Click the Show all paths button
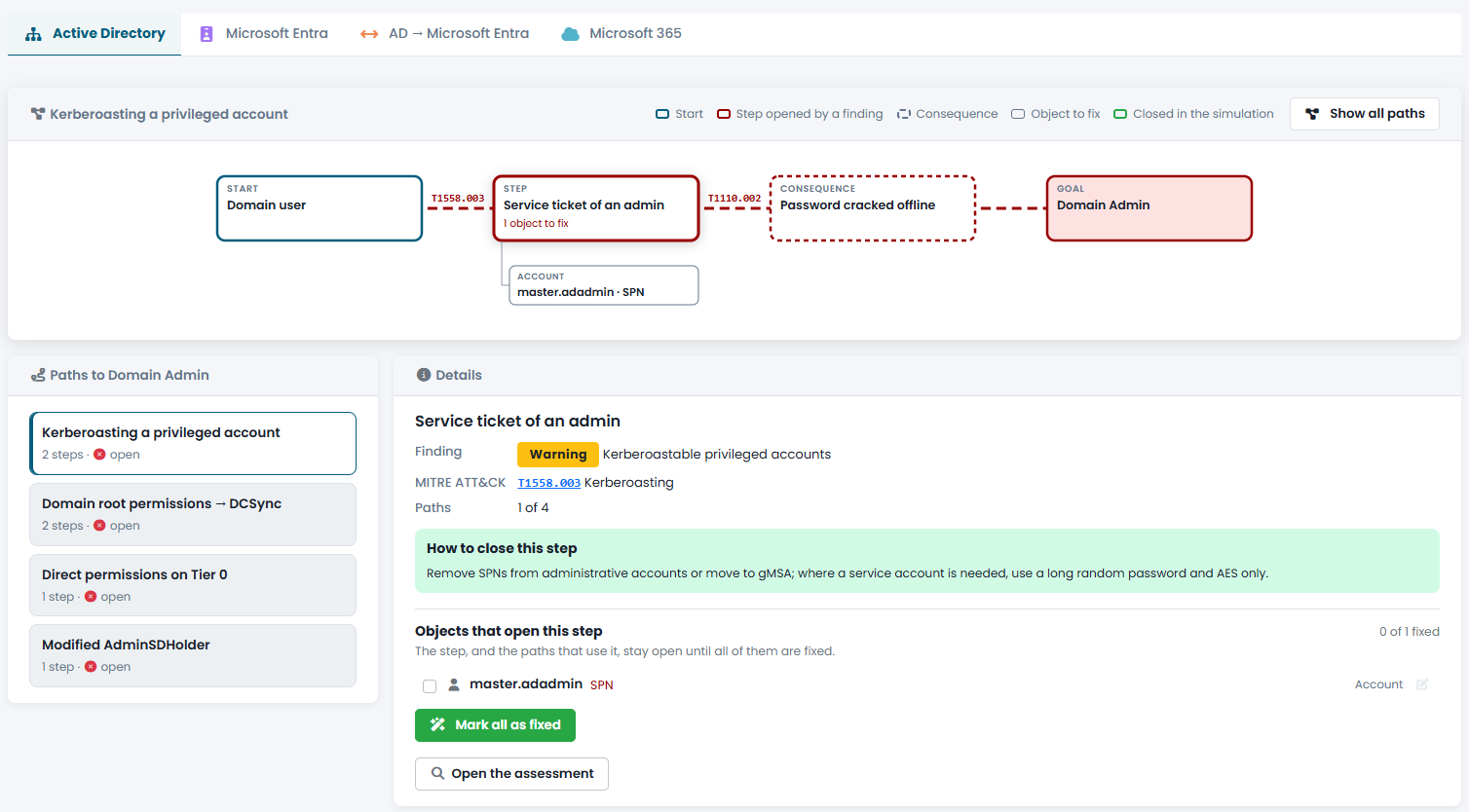The width and height of the screenshot is (1469, 812). click(x=1365, y=114)
